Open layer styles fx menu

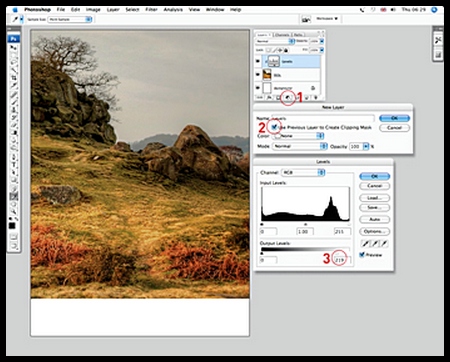pyautogui.click(x=269, y=97)
